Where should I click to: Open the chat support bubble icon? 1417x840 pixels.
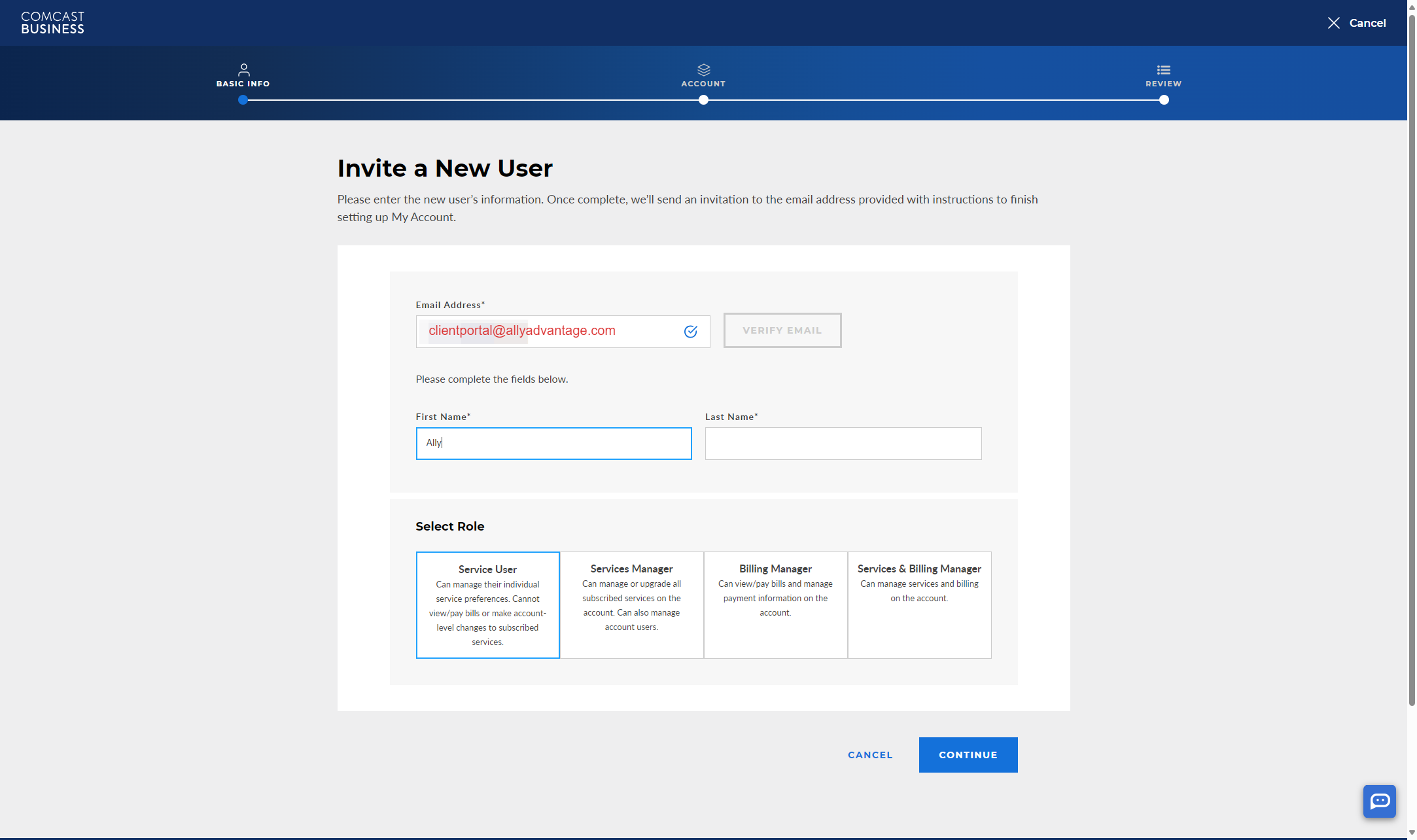[1379, 801]
